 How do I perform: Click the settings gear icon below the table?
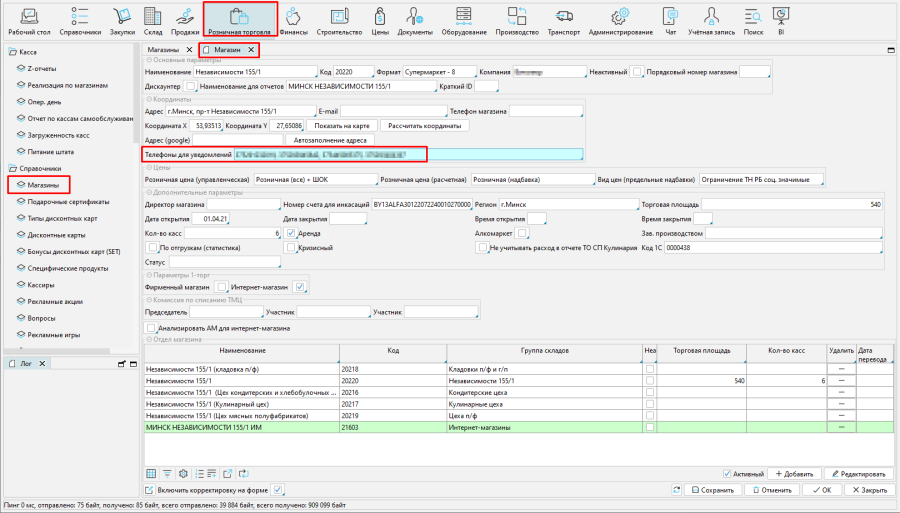(183, 473)
